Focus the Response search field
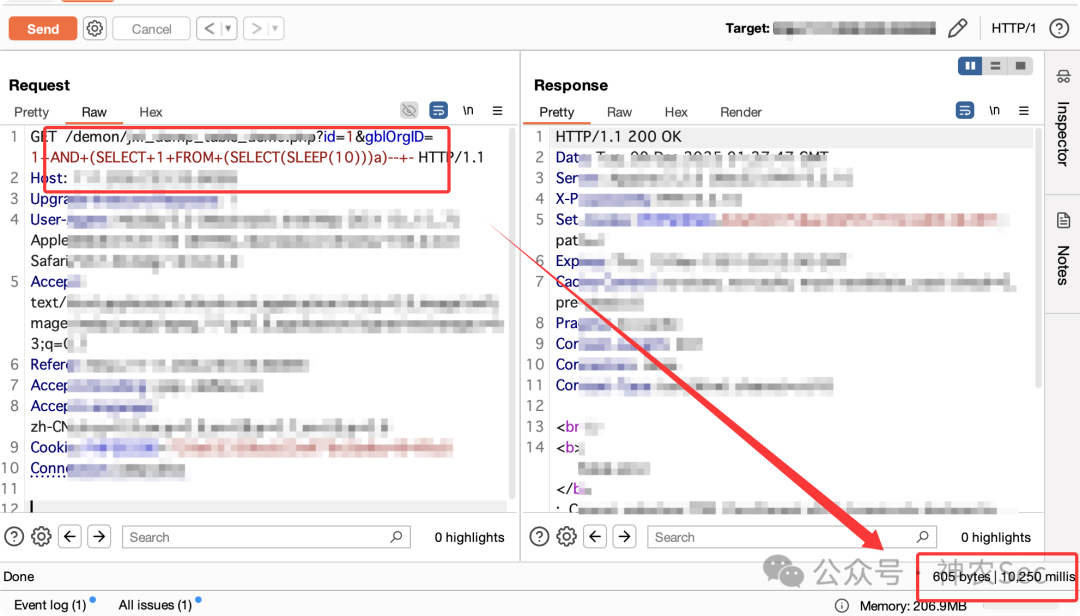The image size is (1080, 616). (791, 537)
